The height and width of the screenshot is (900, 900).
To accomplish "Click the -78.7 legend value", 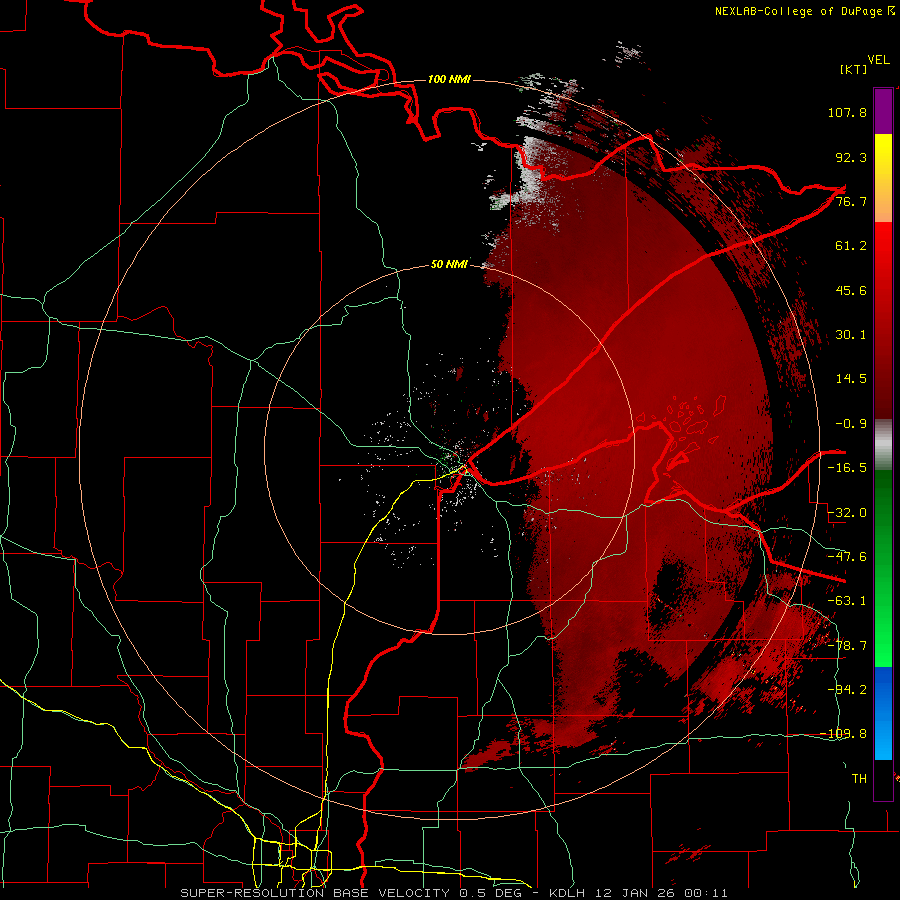I will 847,646.
